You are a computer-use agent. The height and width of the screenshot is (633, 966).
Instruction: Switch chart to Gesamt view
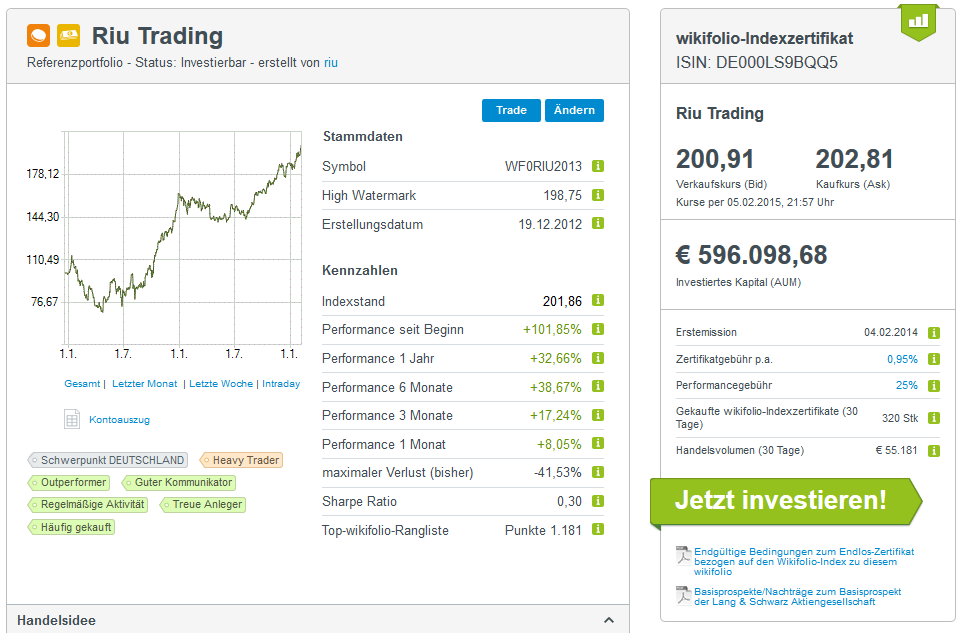click(82, 383)
